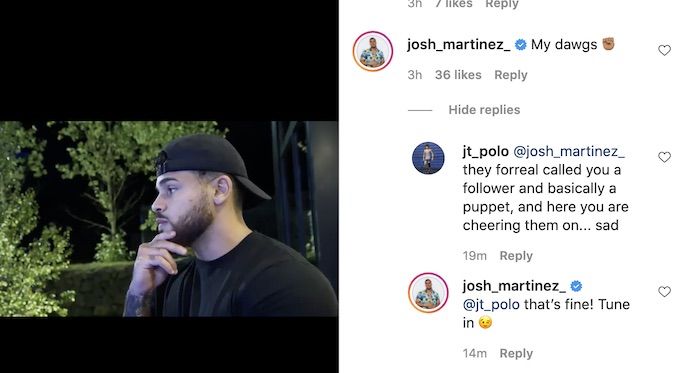Collapse thread with Hide replies
The height and width of the screenshot is (373, 680).
[484, 110]
